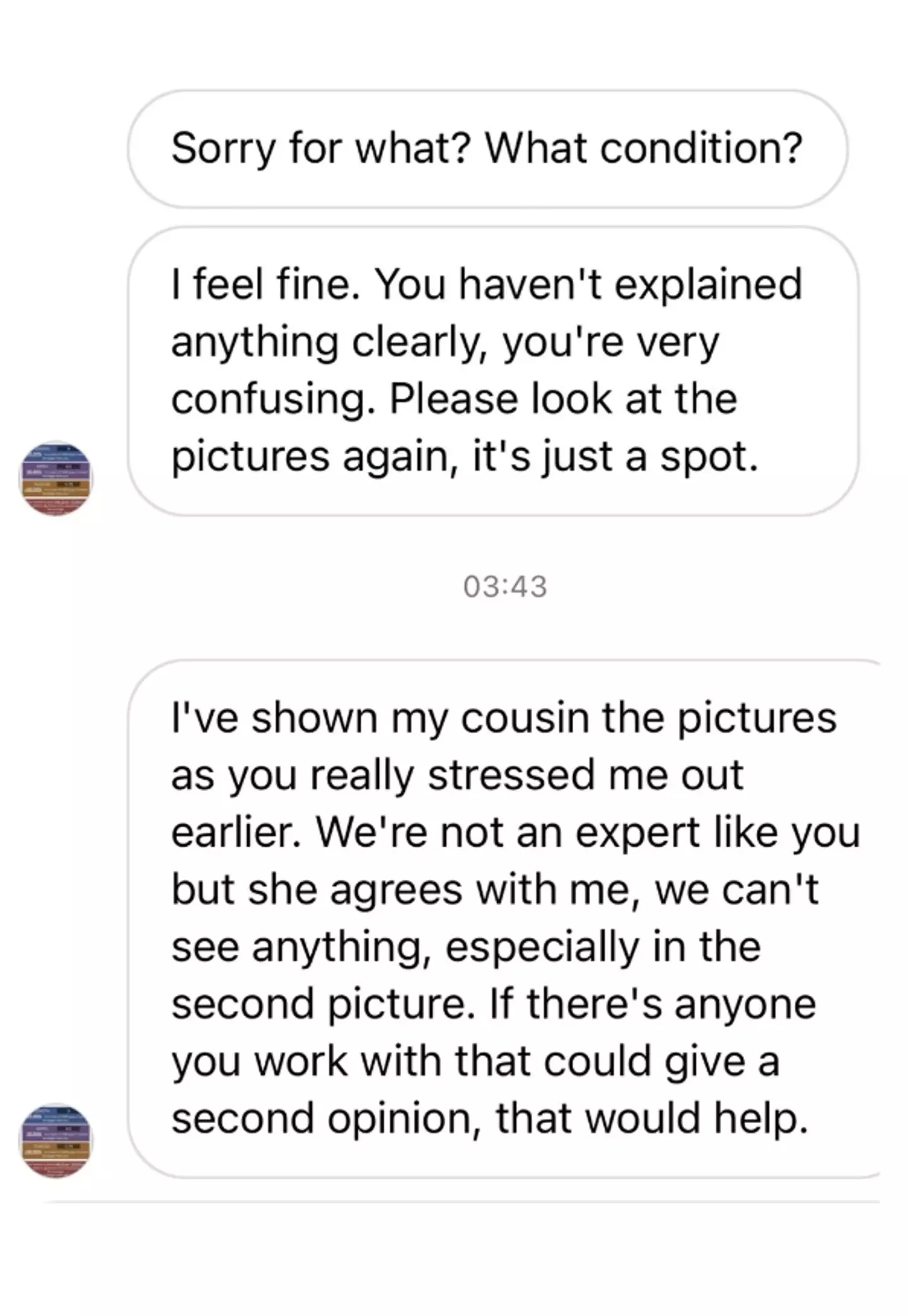Click the line "you work with that could give a"

(475, 1062)
